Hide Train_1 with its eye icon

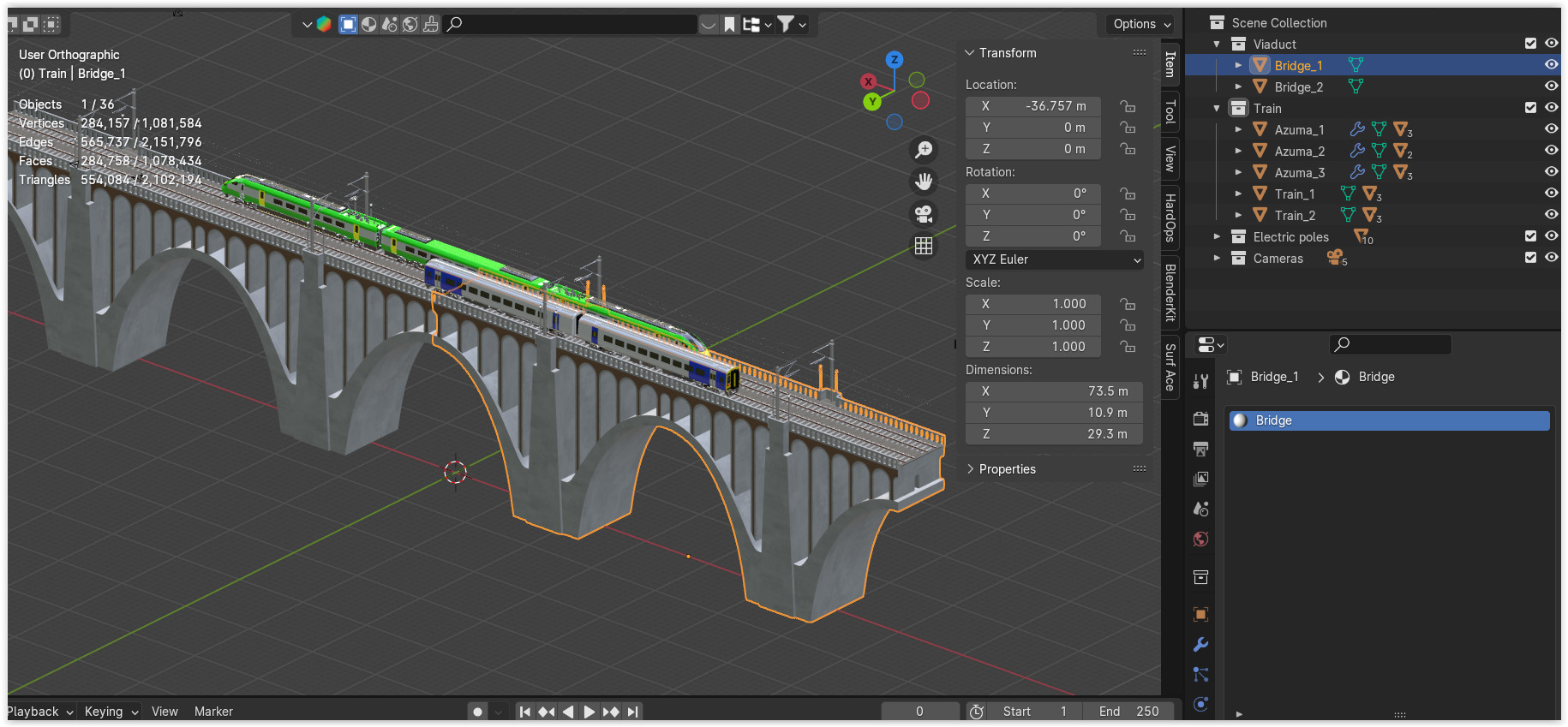pyautogui.click(x=1551, y=194)
